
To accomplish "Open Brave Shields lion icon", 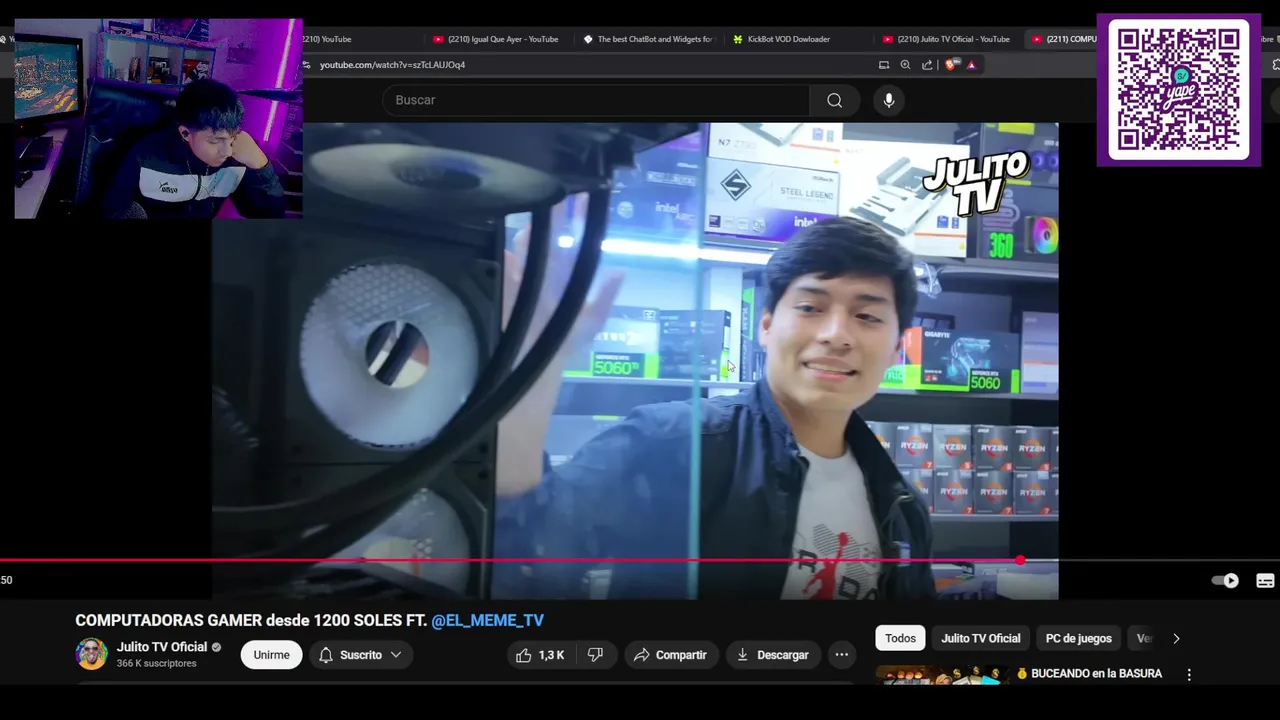I will click(951, 65).
